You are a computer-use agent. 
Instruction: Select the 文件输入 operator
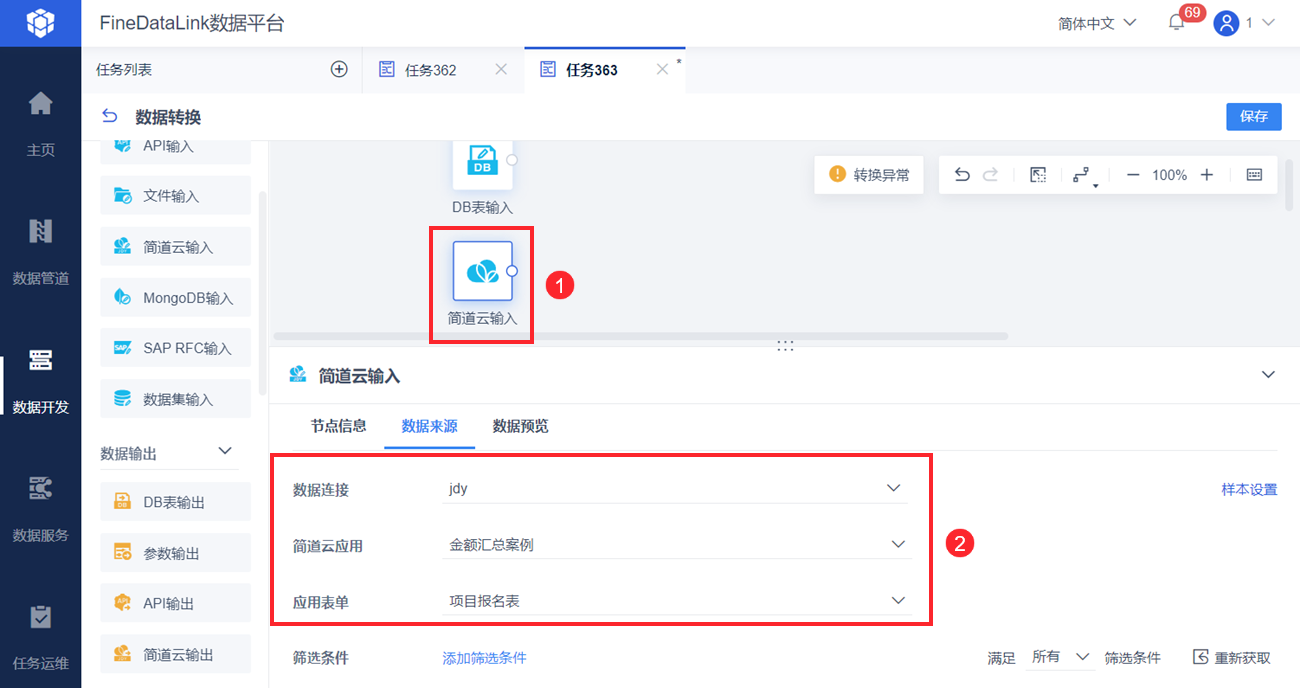[175, 195]
